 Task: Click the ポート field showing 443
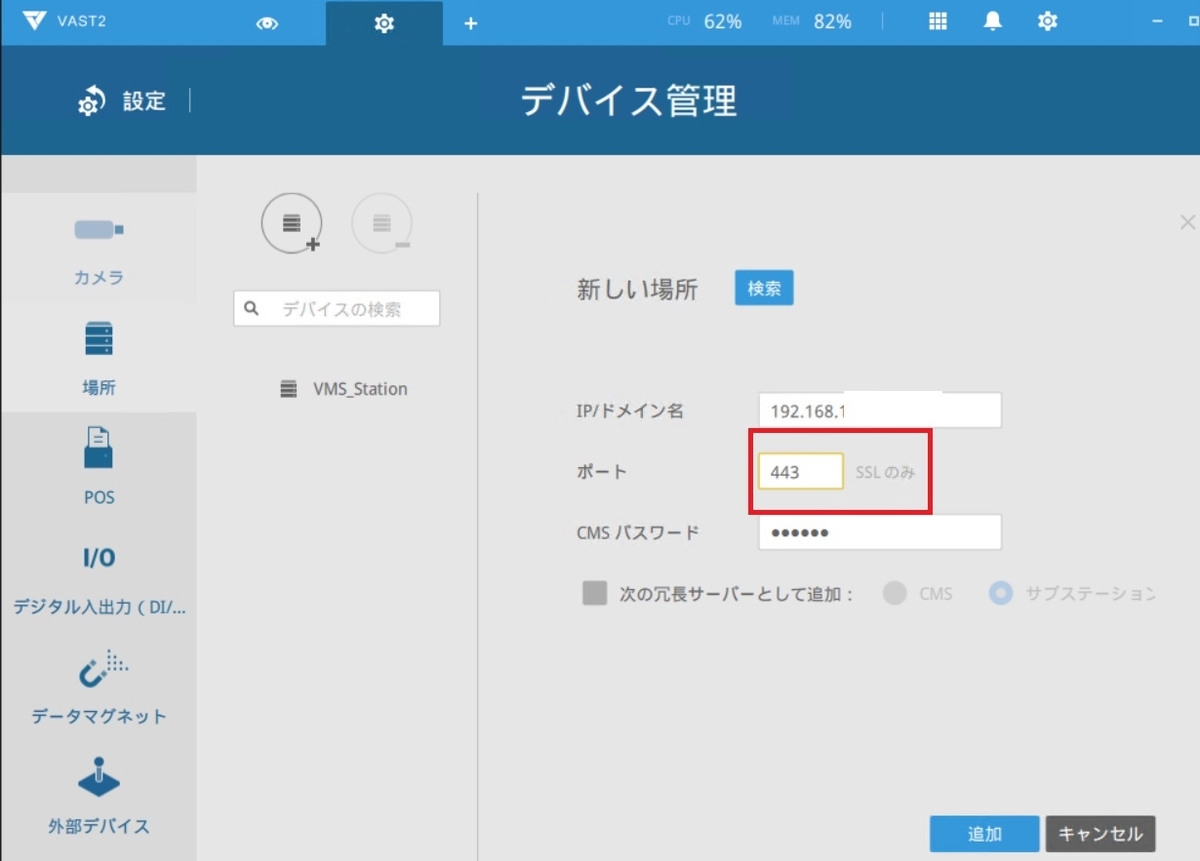(x=801, y=472)
